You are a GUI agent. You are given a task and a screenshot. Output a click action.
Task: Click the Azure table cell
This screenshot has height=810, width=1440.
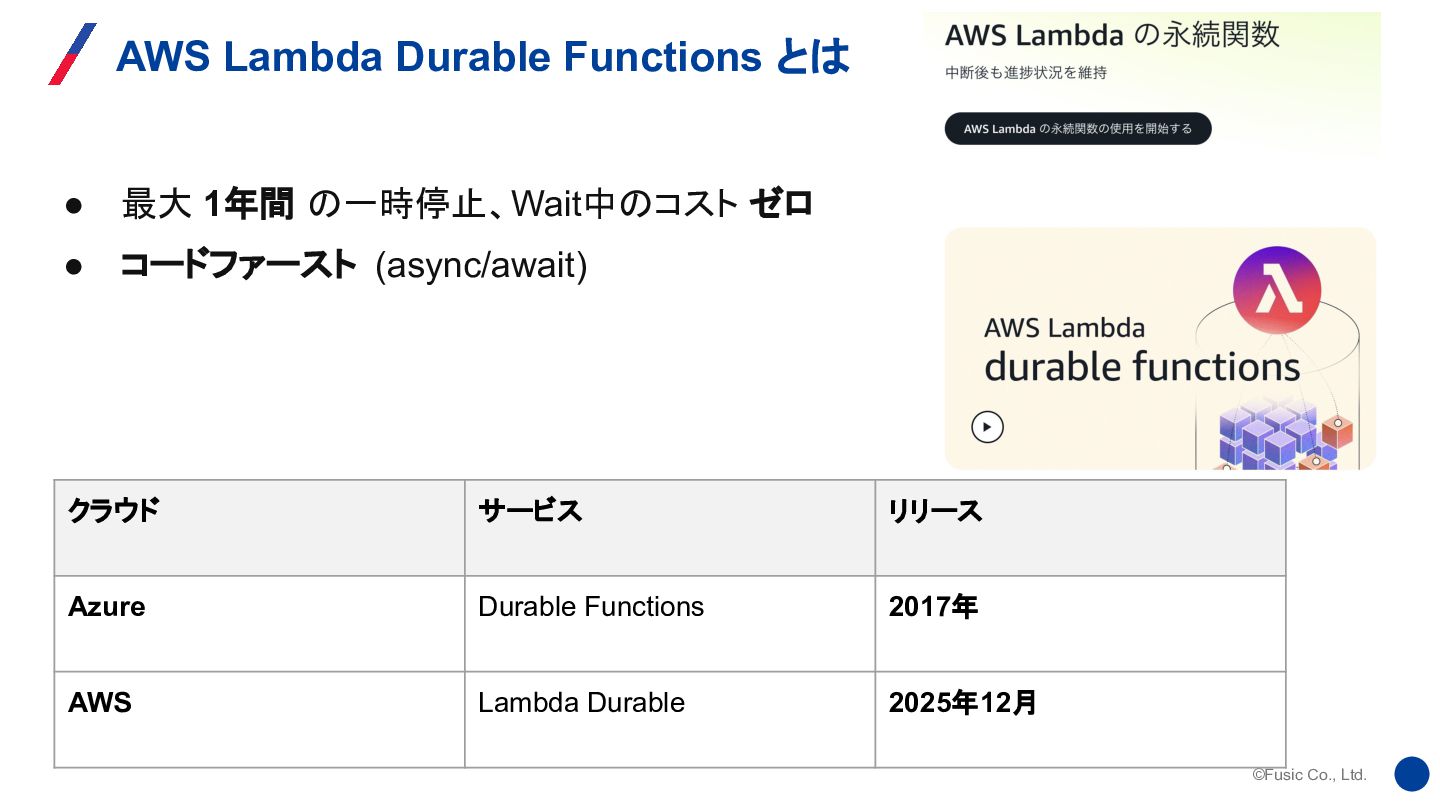(259, 623)
